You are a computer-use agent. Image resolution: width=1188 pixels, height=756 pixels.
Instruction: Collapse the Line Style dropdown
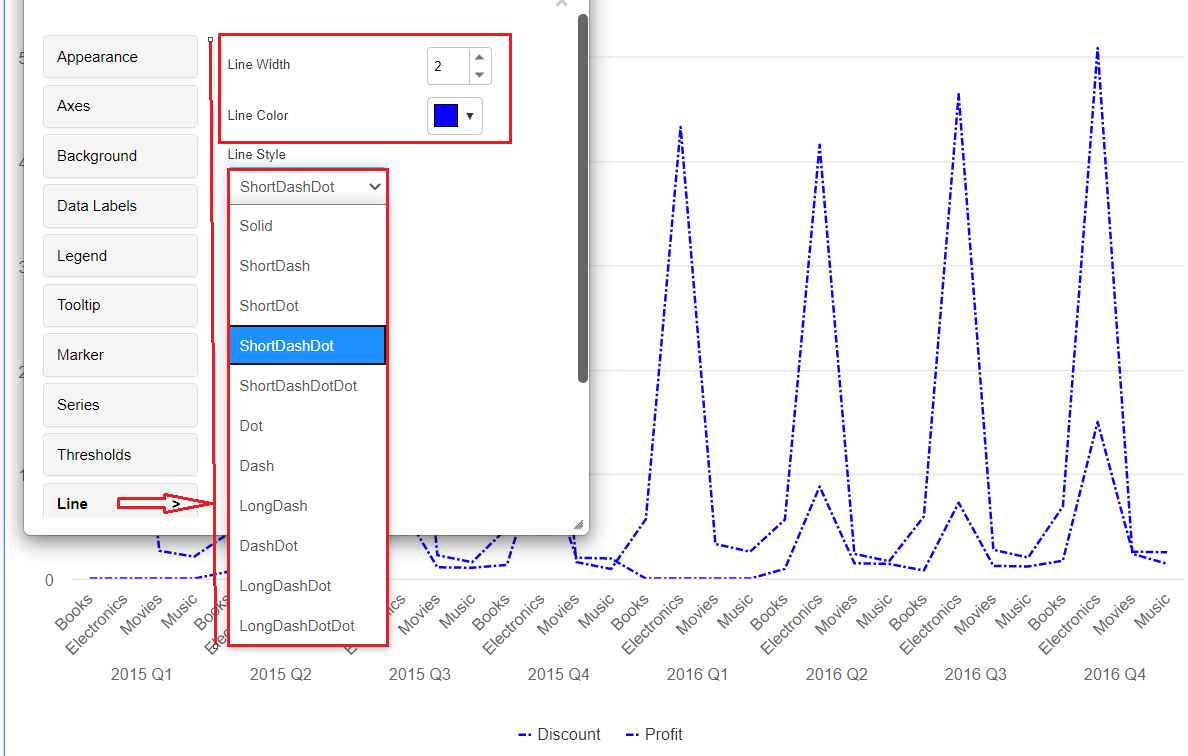307,187
